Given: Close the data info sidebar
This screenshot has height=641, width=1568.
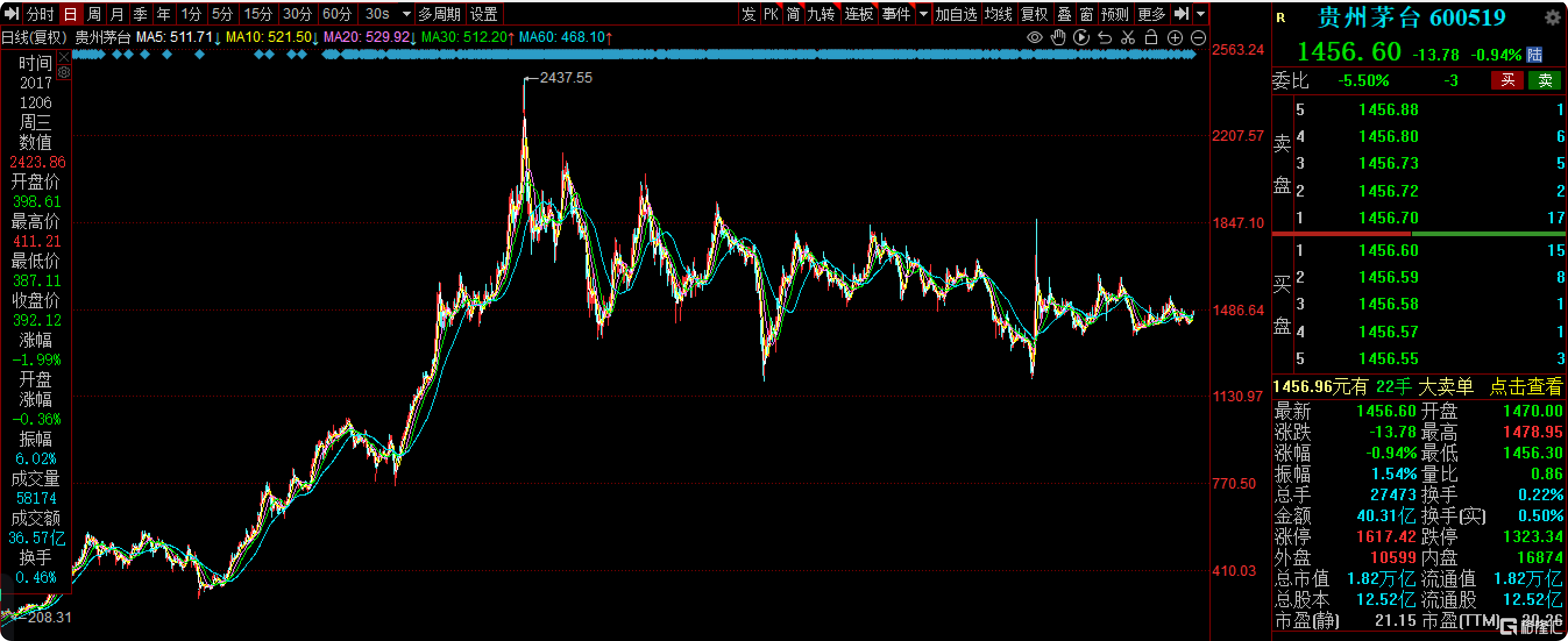Looking at the screenshot, I should click(x=64, y=58).
